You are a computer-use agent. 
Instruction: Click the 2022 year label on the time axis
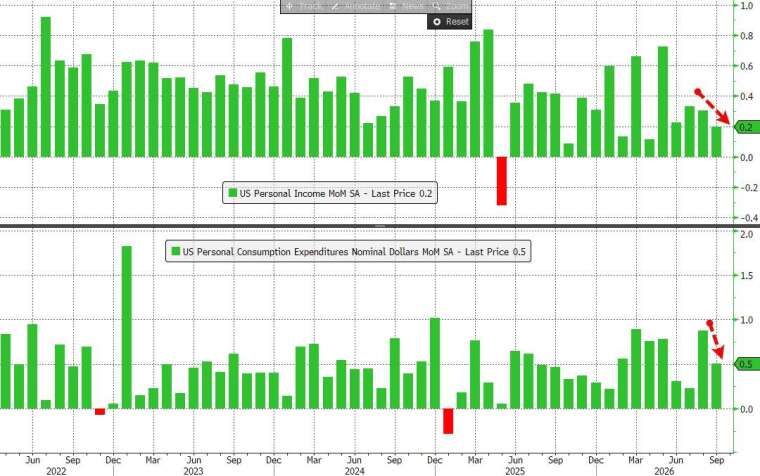tap(56, 471)
